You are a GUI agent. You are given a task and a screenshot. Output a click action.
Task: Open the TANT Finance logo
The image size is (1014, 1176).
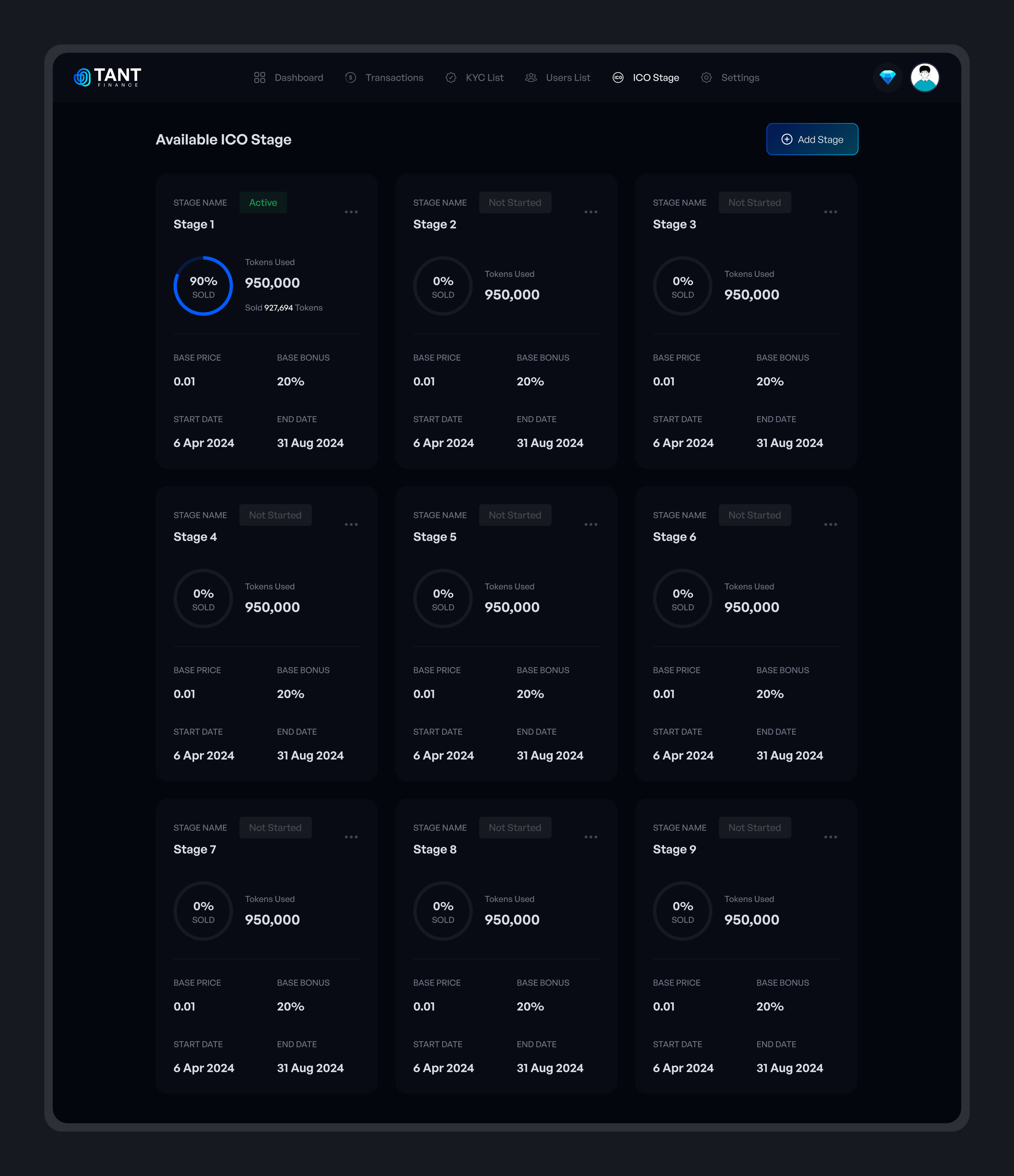(x=107, y=77)
